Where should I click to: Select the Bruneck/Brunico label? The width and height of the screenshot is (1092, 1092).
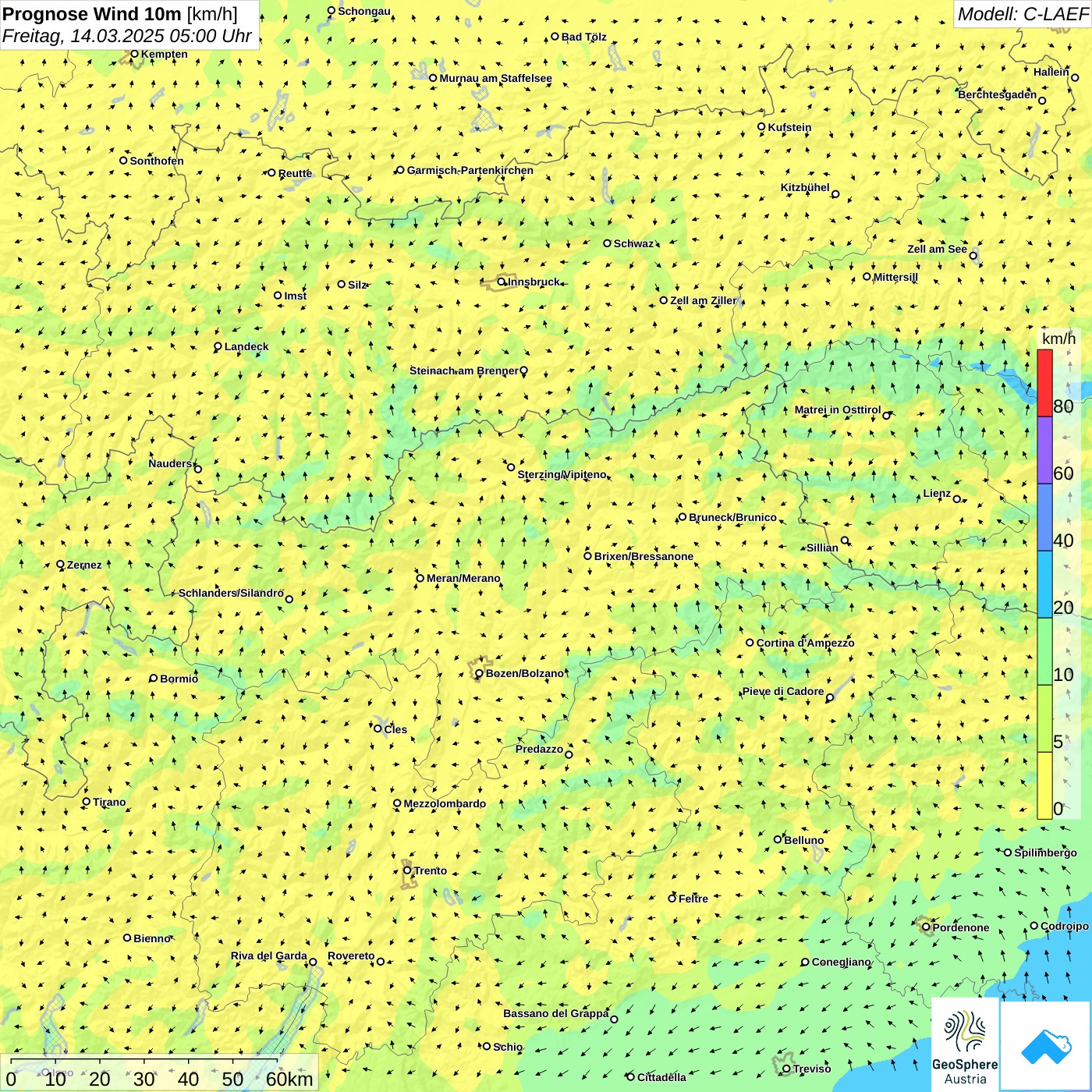(x=732, y=517)
